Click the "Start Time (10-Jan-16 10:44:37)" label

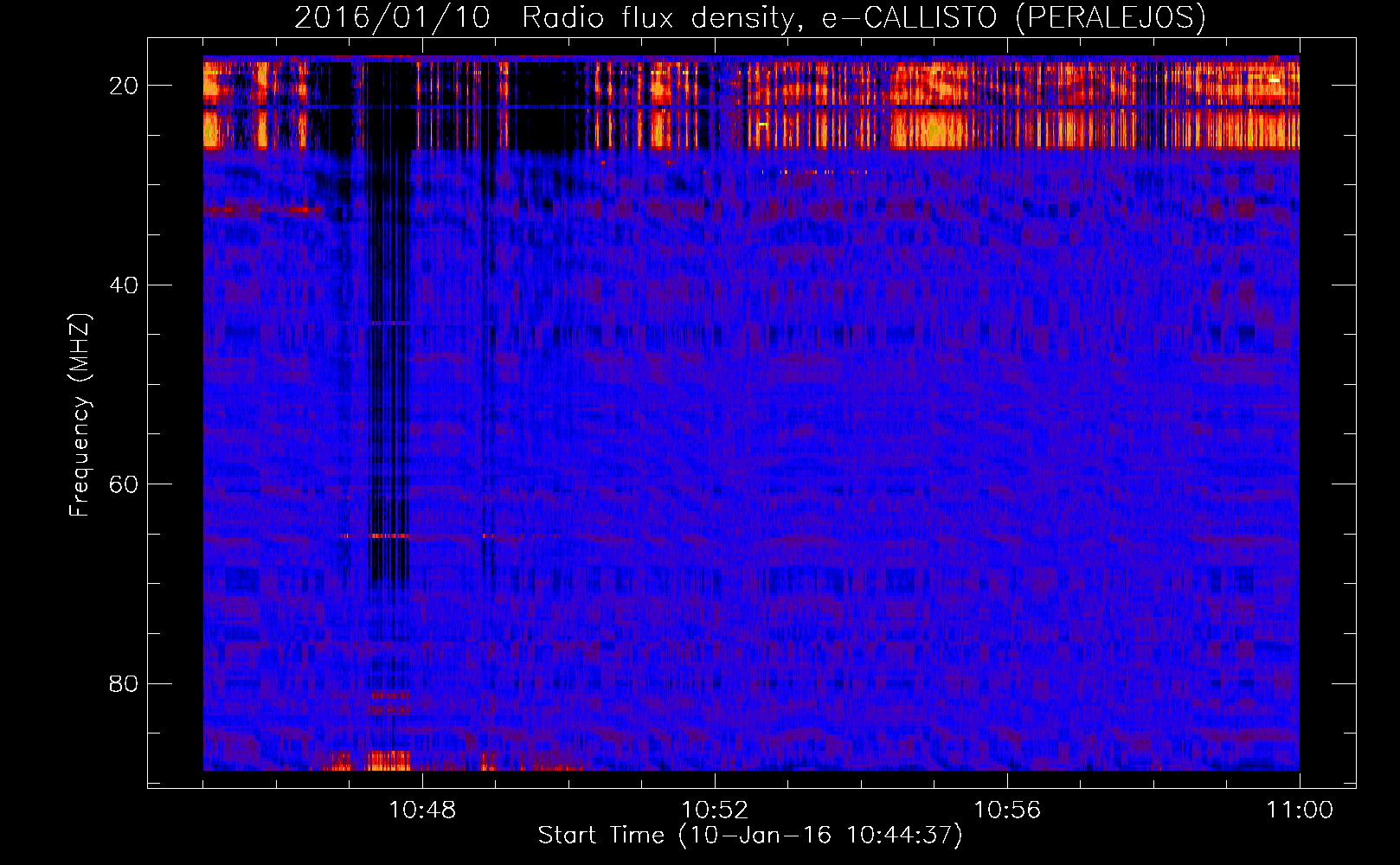coord(750,836)
